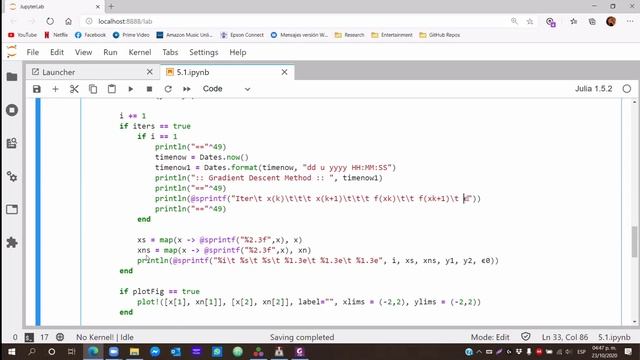Screen dimensions: 640x360
Task: Click No Kernel! | Idle status text
Action: coord(105,337)
